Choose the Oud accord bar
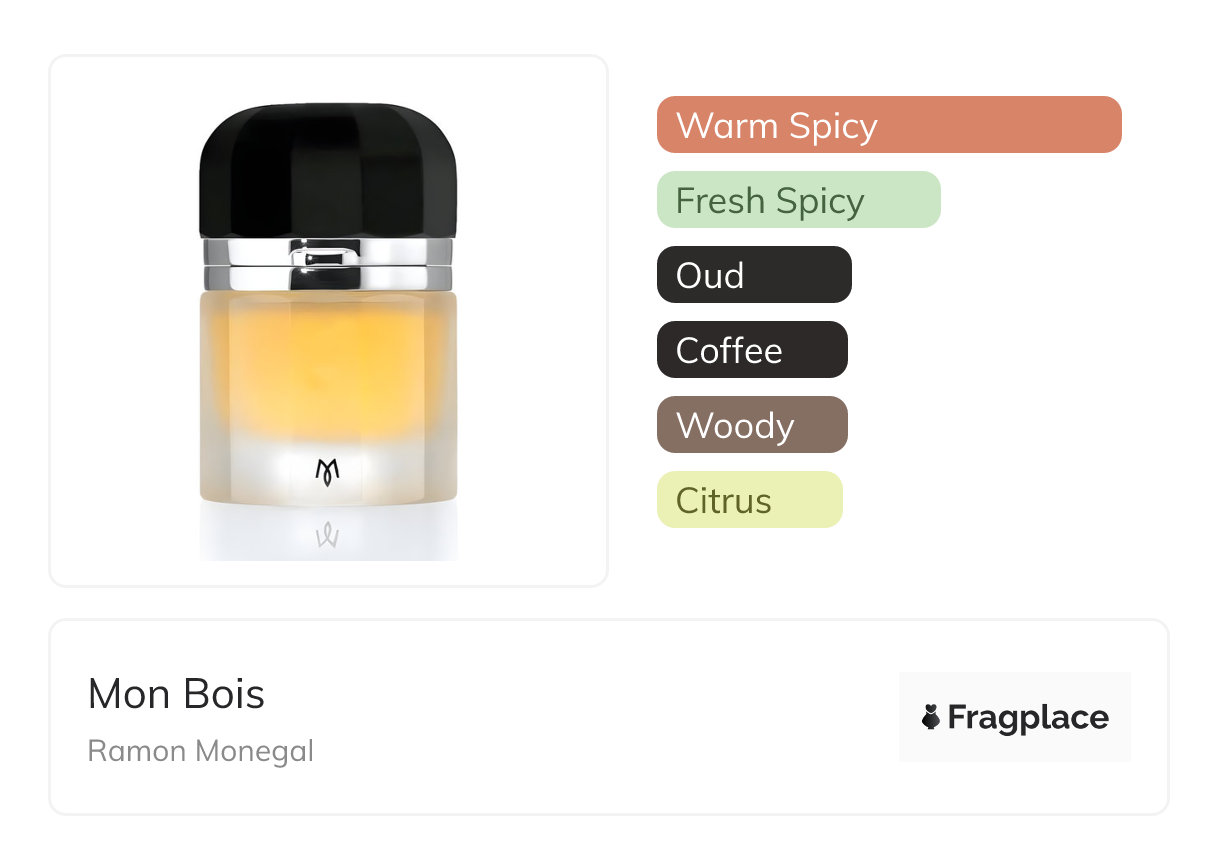 (x=753, y=275)
